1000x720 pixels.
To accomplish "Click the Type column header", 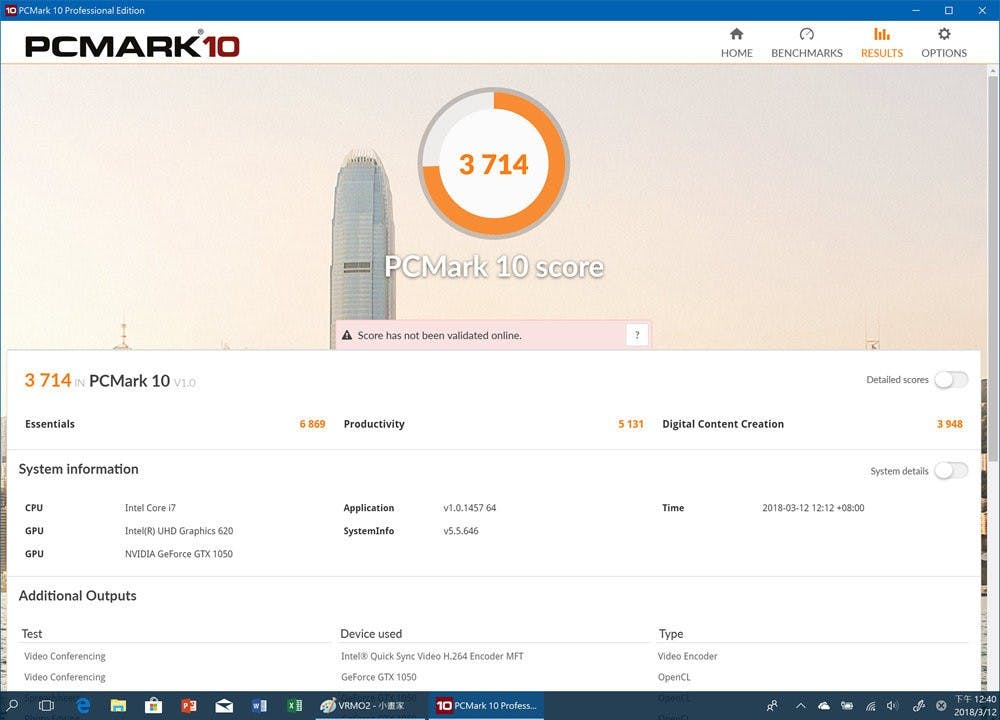I will [671, 633].
